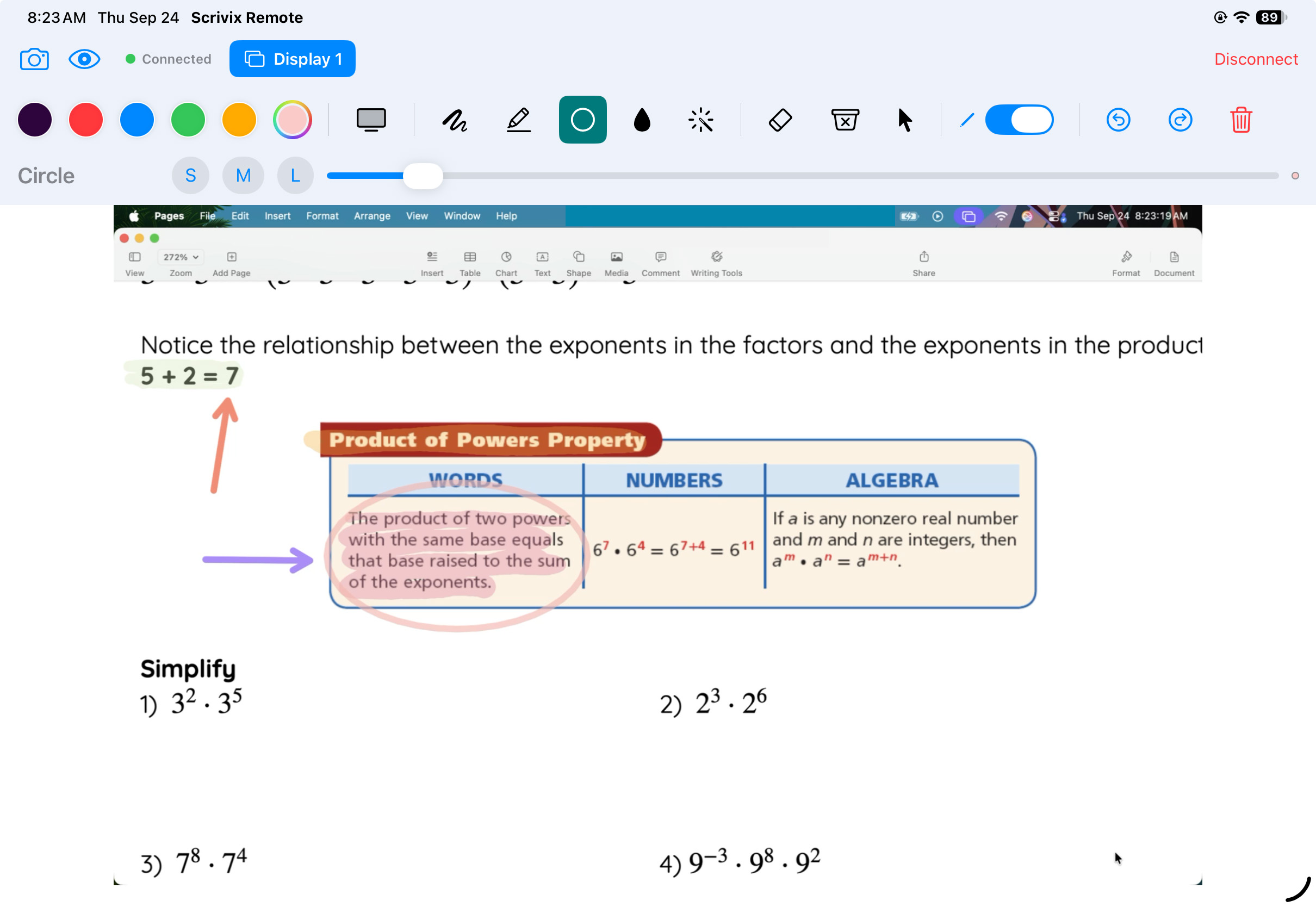Select the highlighter pencil tool
Viewport: 1316px width, 907px height.
click(518, 120)
